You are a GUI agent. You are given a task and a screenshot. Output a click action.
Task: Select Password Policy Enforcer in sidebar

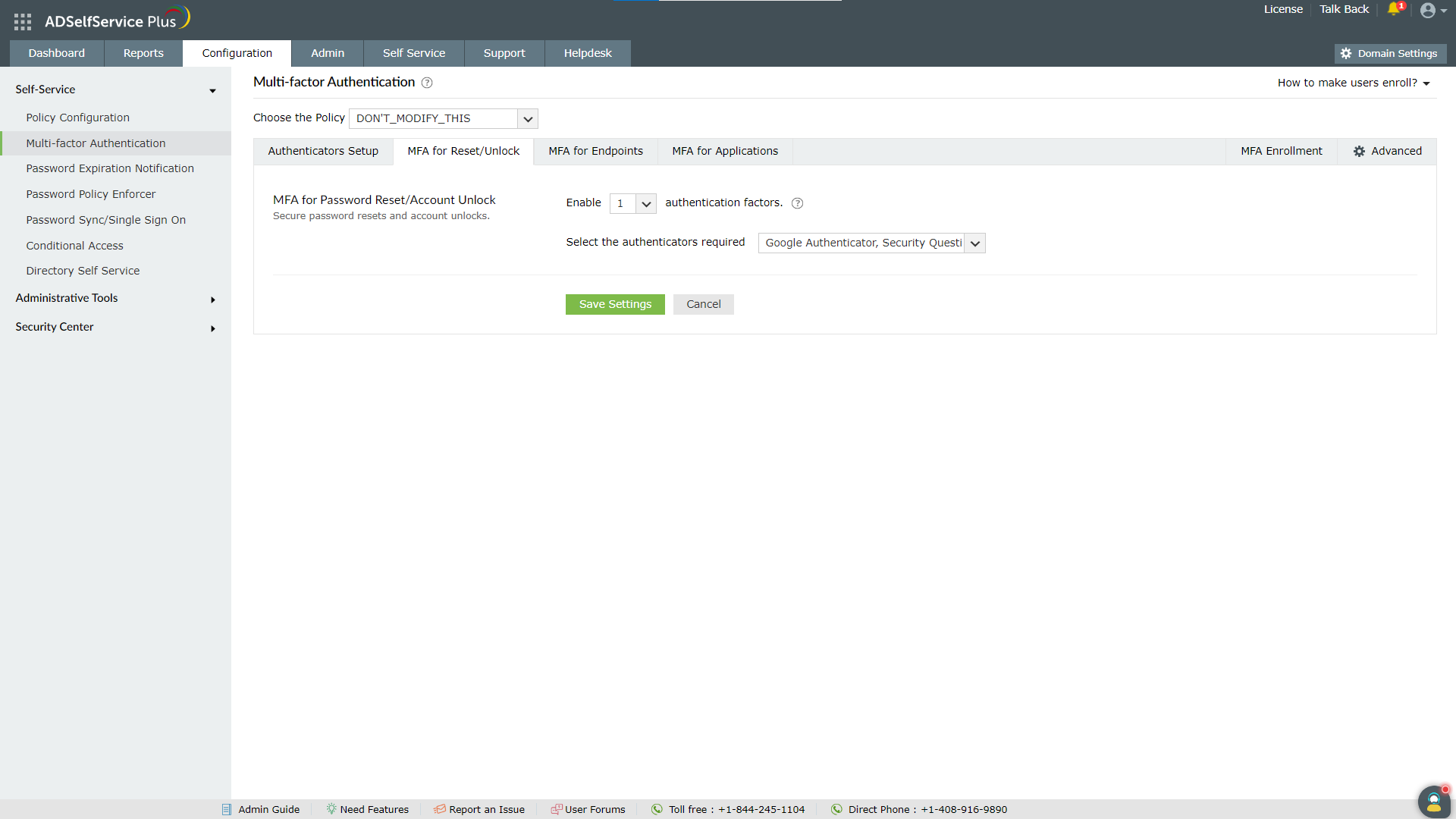click(90, 194)
